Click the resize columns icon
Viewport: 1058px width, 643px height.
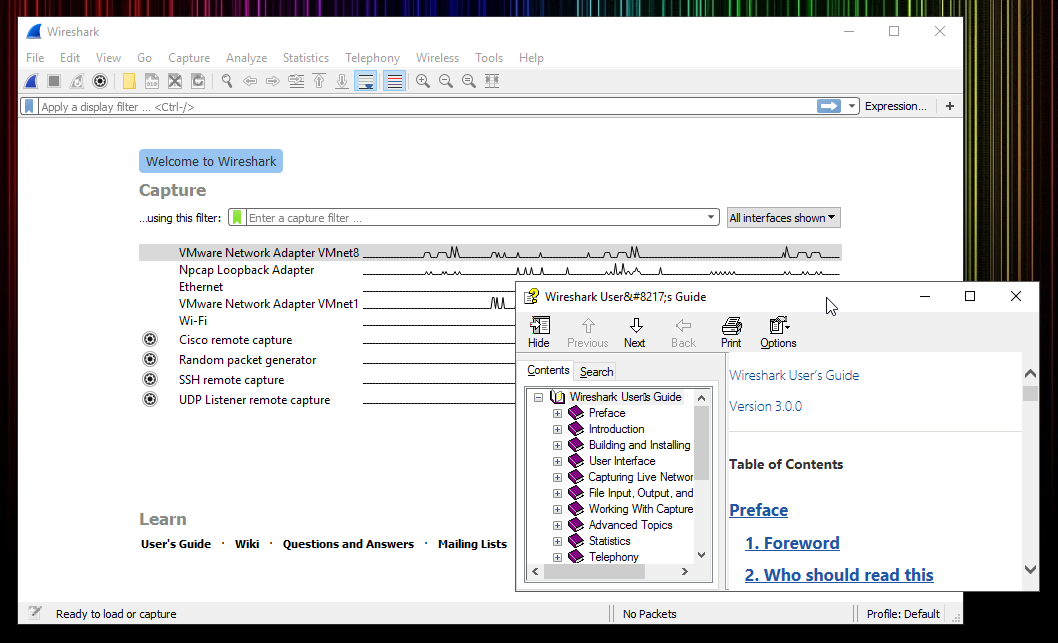pyautogui.click(x=492, y=81)
